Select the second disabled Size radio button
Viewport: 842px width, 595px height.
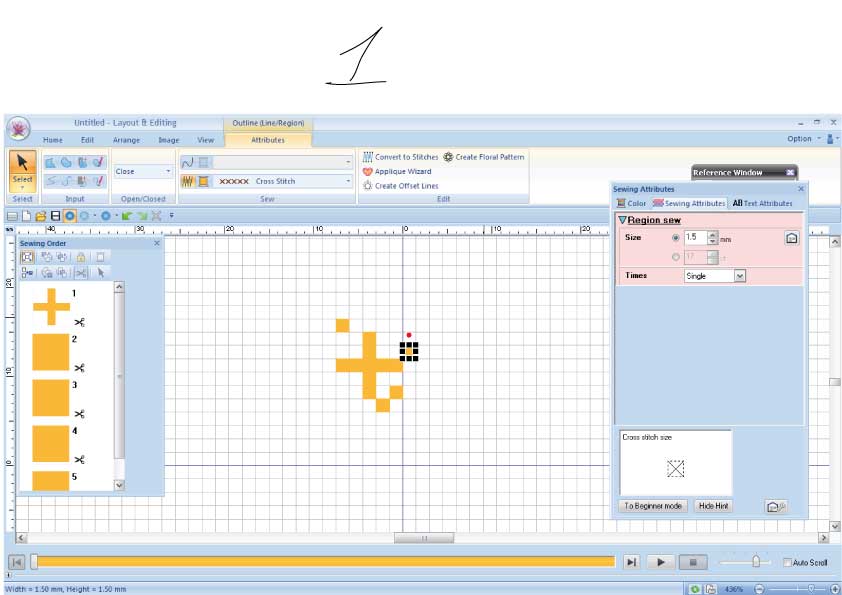pos(676,257)
